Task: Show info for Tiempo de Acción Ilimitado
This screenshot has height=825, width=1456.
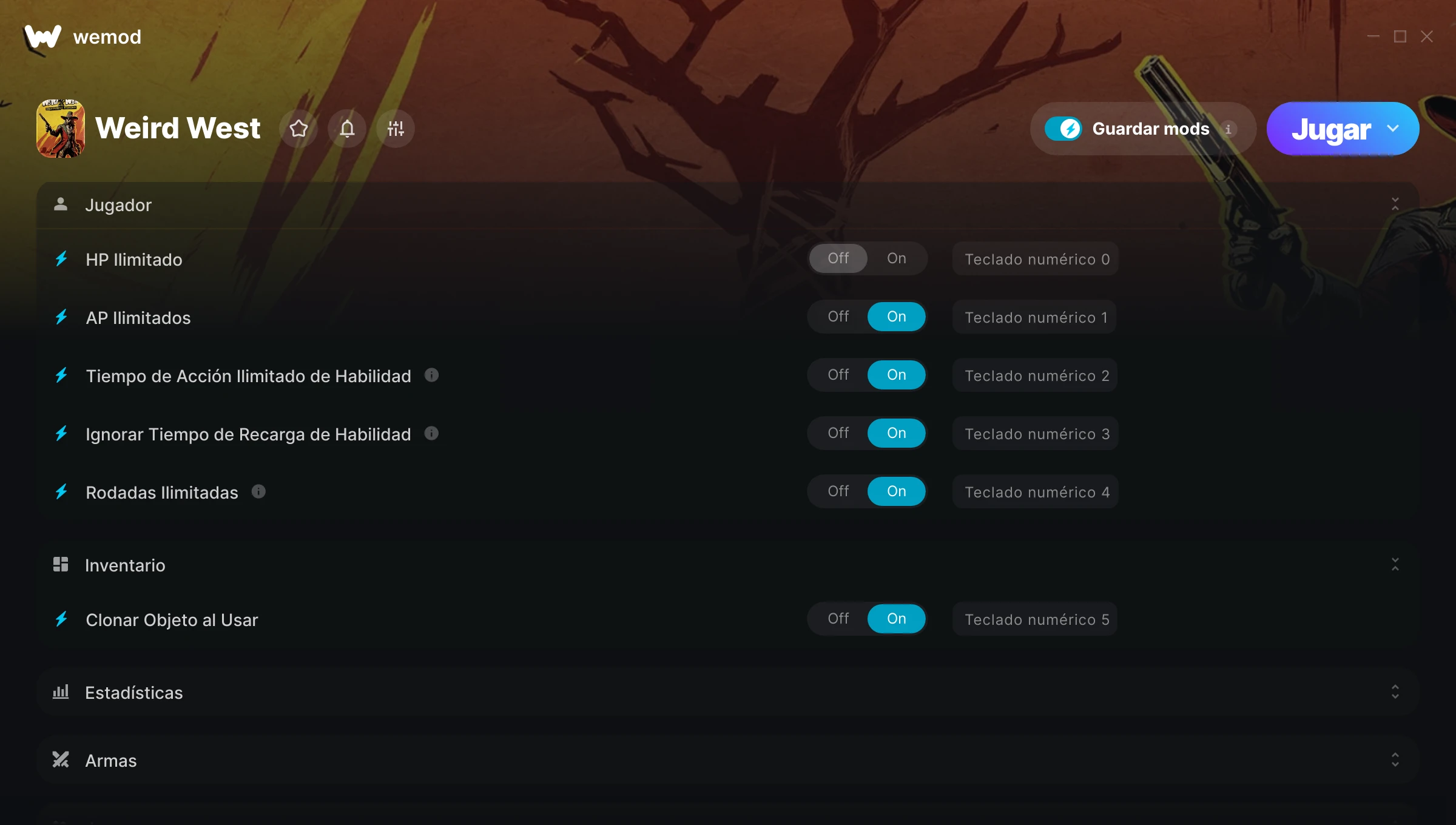Action: coord(431,375)
